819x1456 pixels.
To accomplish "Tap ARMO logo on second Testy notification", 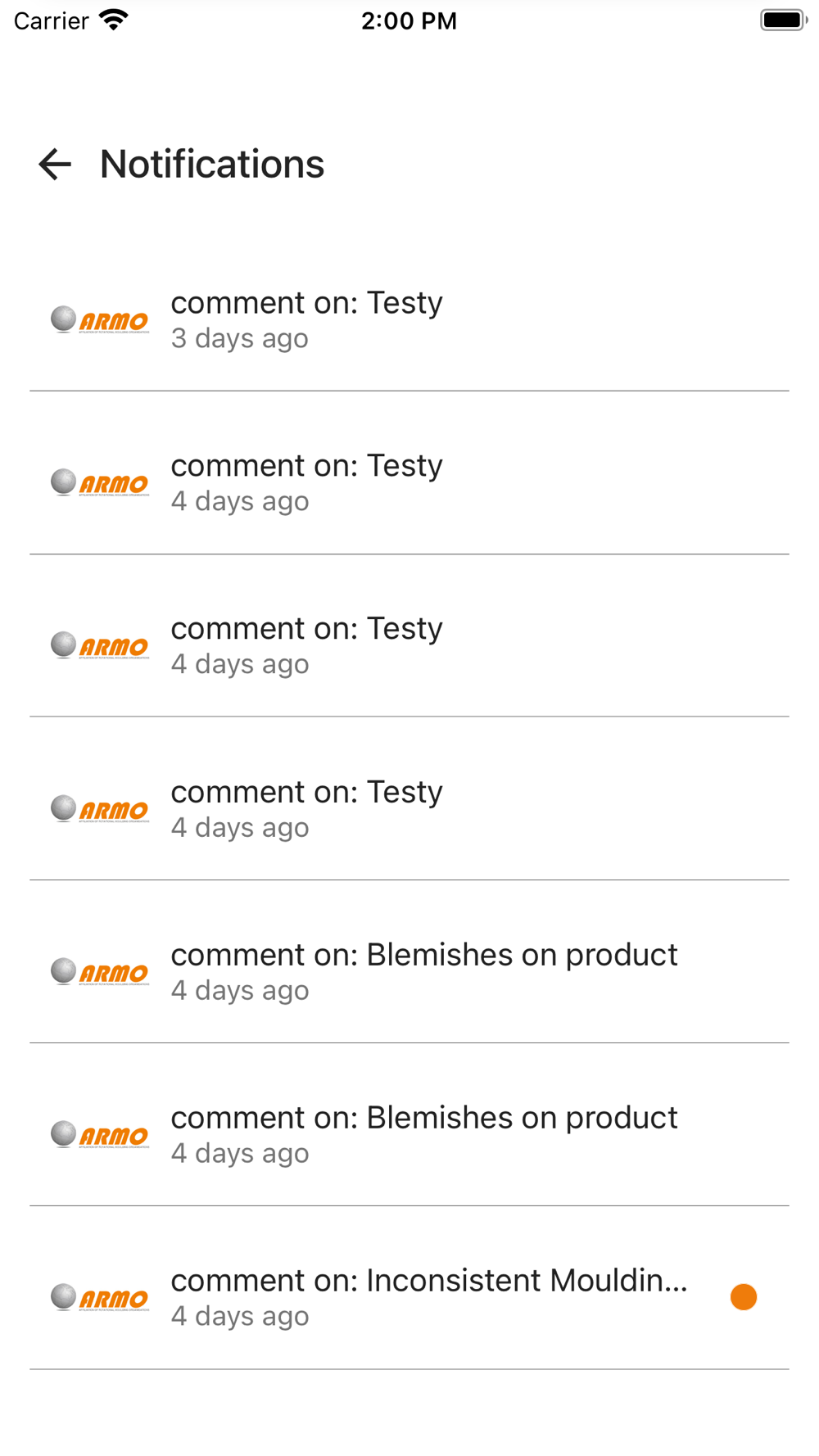I will coord(100,482).
